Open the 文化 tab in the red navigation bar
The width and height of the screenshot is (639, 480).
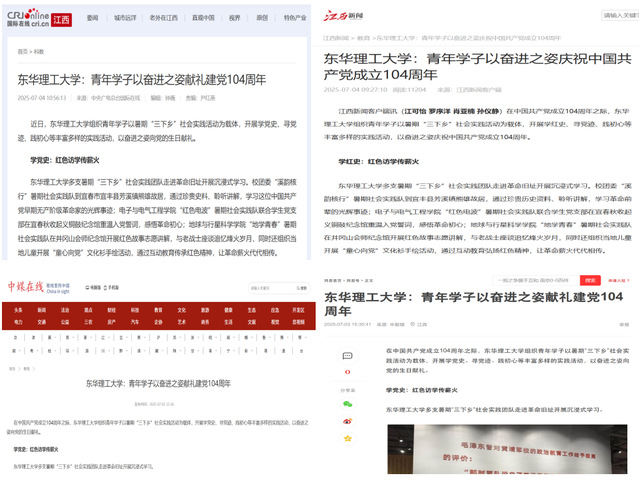click(x=181, y=310)
